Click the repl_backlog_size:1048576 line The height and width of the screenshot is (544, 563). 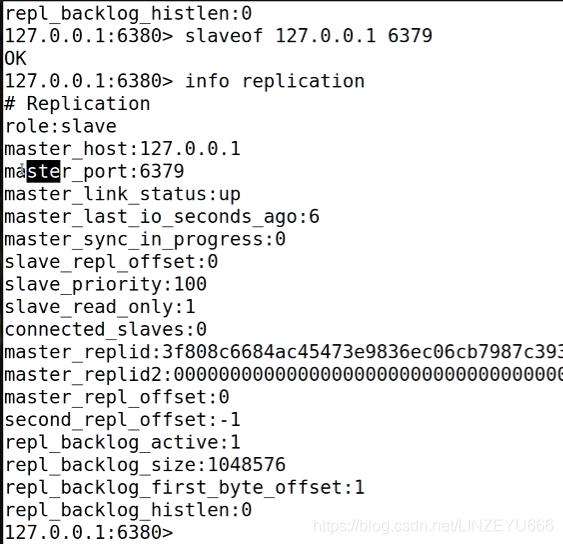tap(145, 465)
